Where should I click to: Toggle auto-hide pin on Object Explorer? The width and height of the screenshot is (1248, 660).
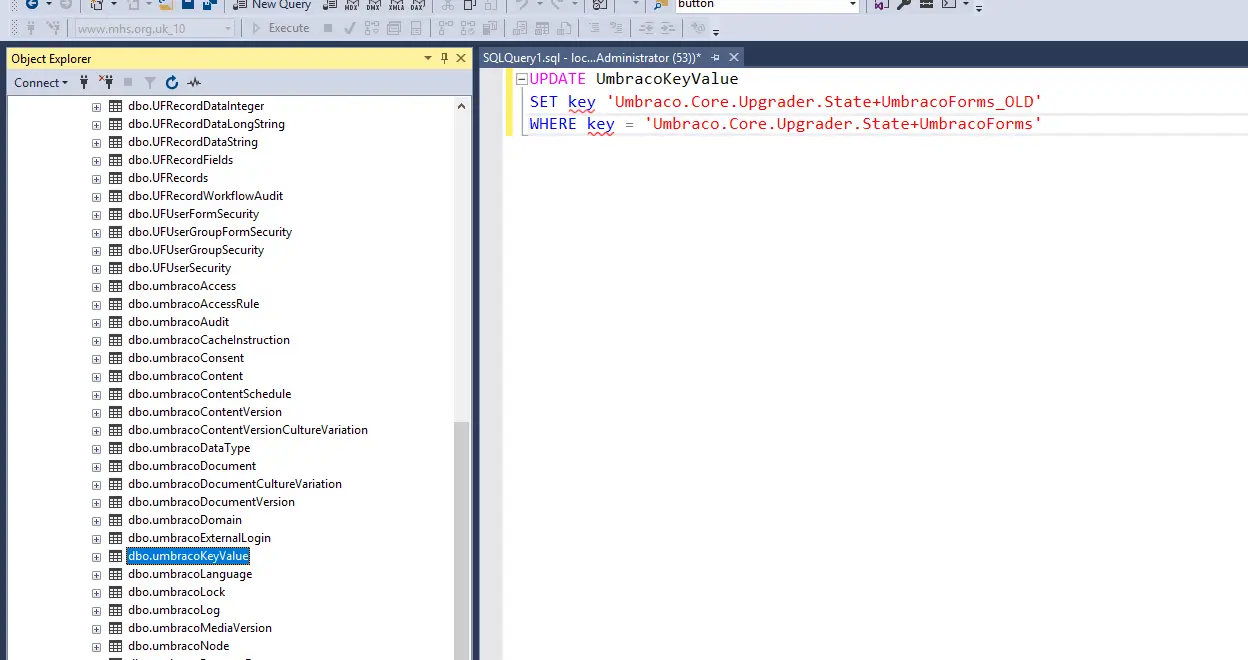click(444, 58)
